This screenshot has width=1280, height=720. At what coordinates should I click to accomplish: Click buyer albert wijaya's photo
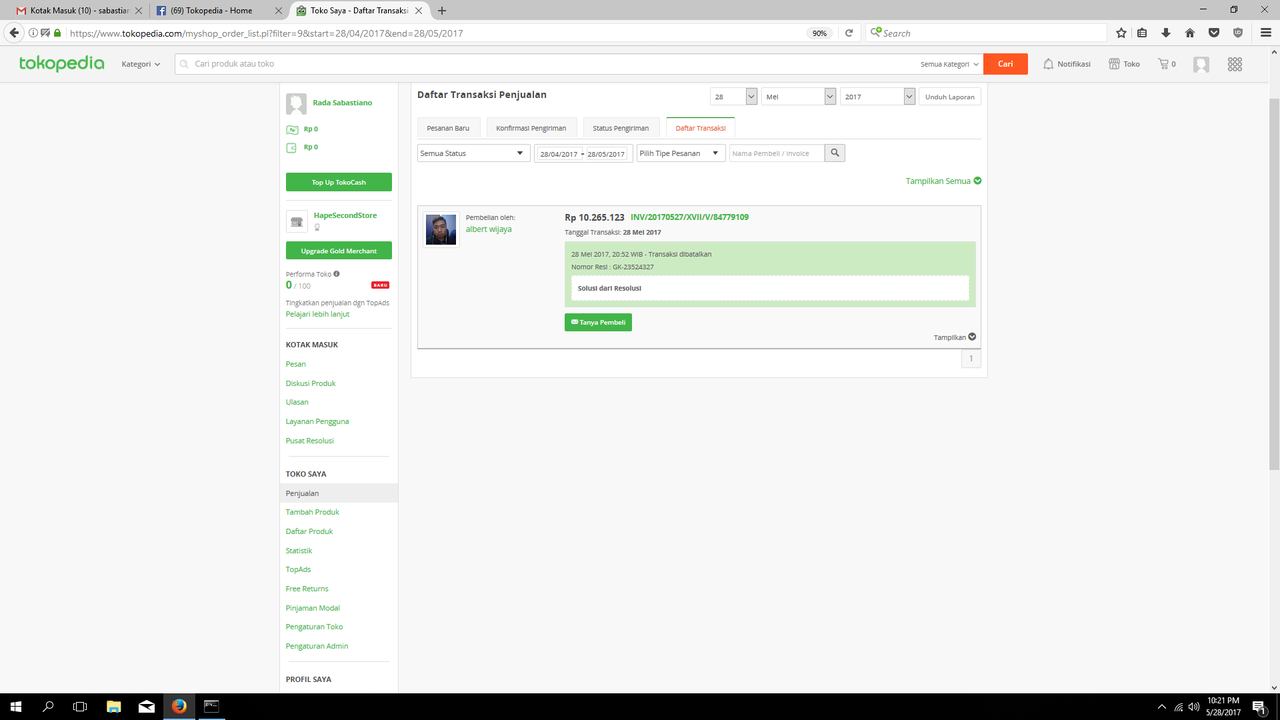441,229
